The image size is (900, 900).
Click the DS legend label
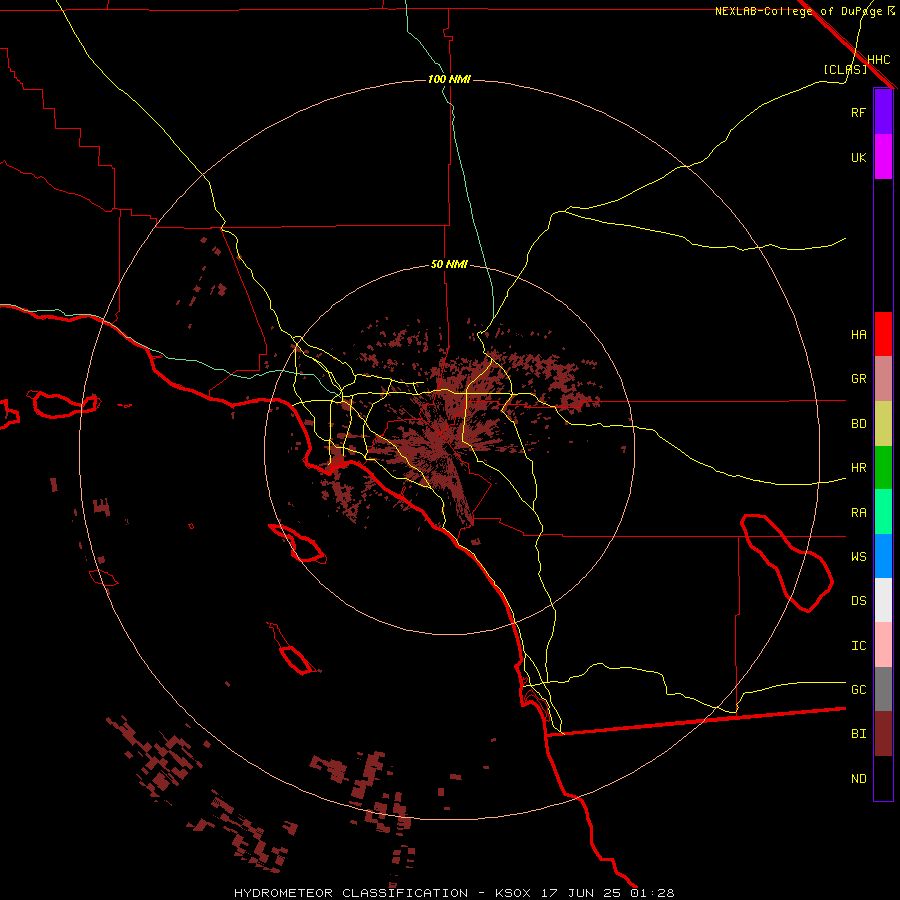tap(858, 601)
